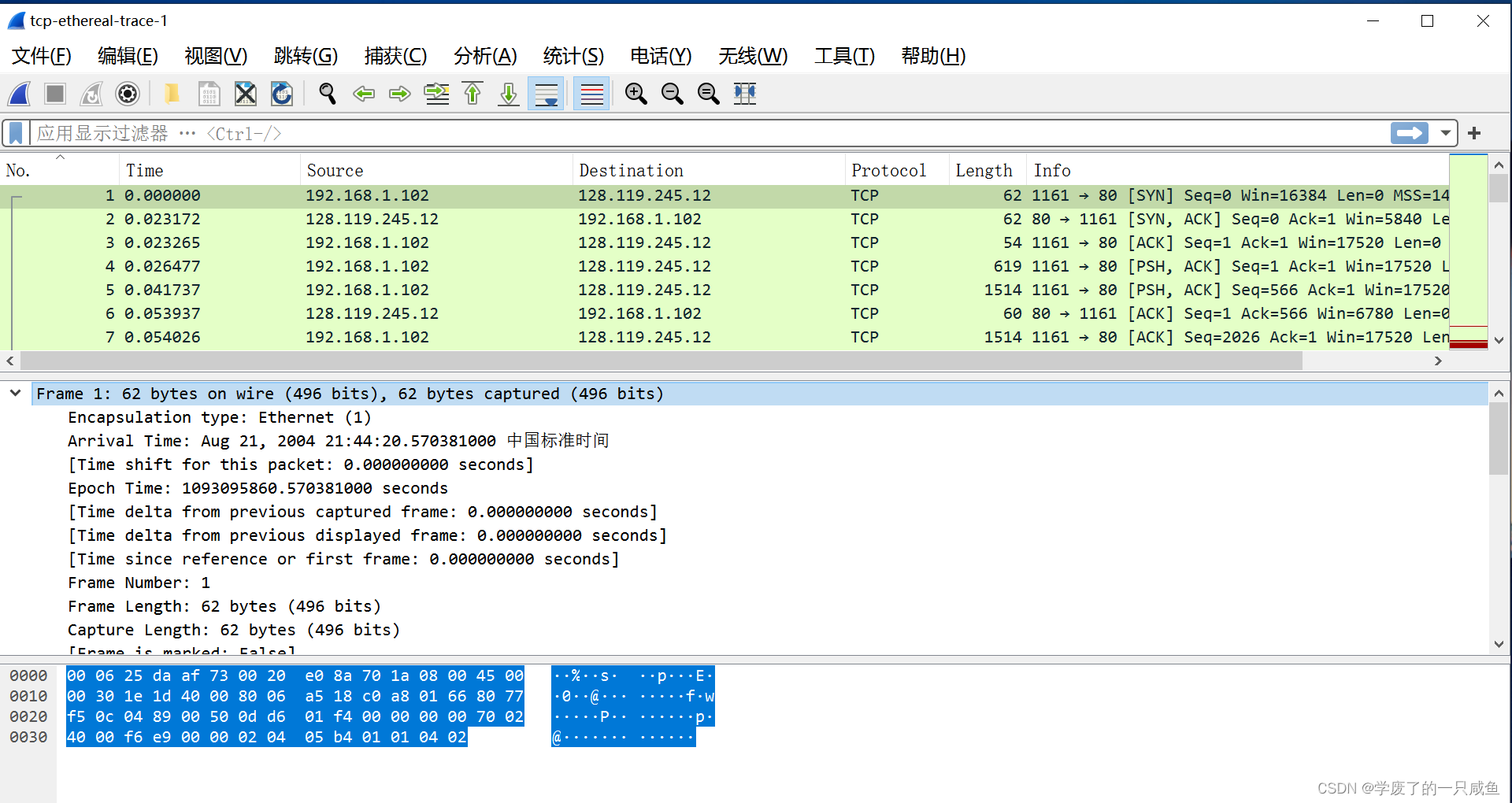This screenshot has height=803, width=1512.
Task: Open the 工具(T) menu
Action: (x=844, y=56)
